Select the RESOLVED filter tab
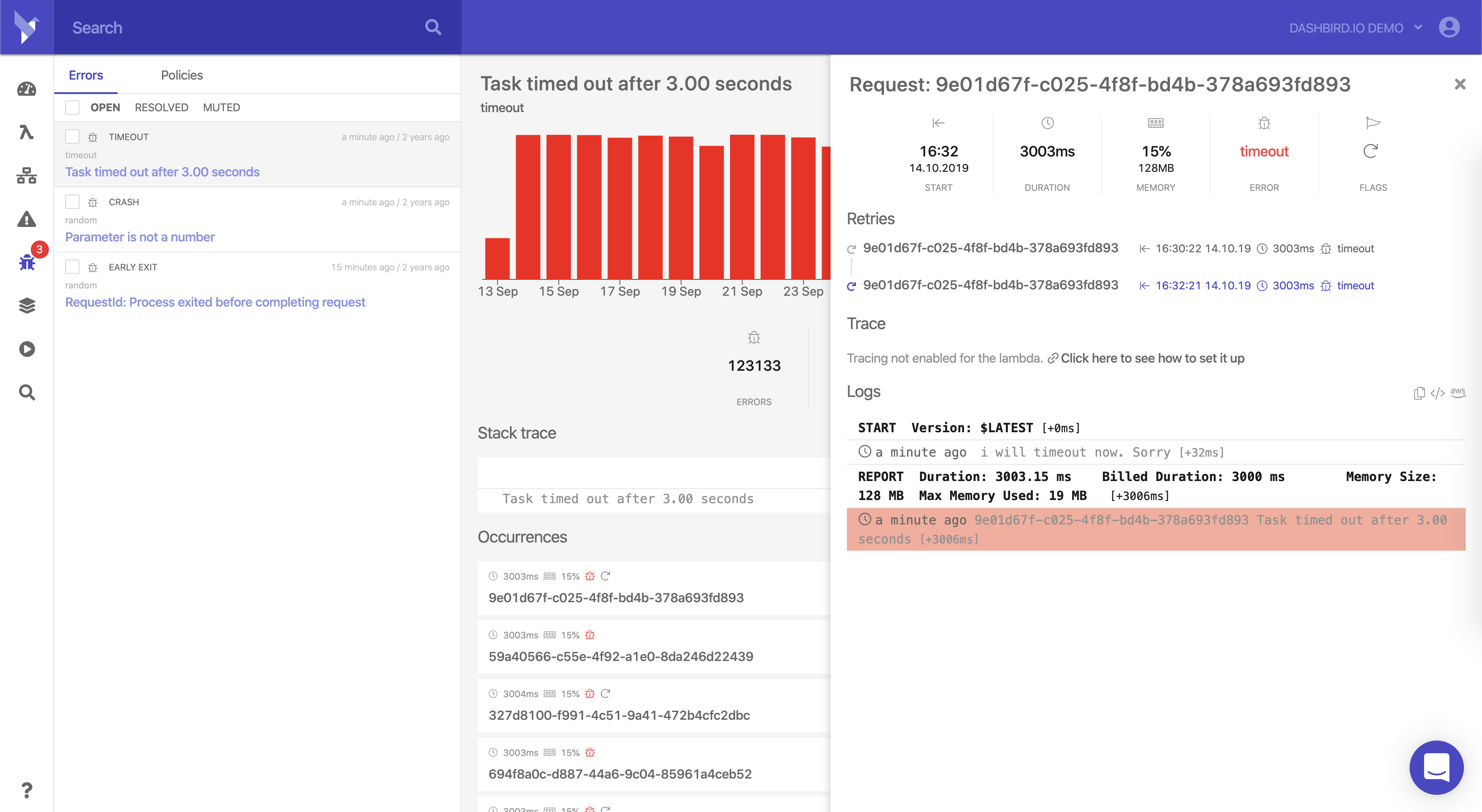Image resolution: width=1482 pixels, height=812 pixels. pyautogui.click(x=161, y=108)
